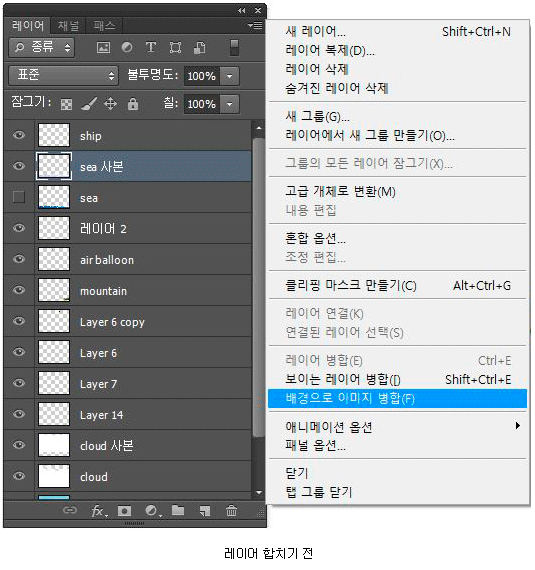Switch to the 채널 tab
This screenshot has height=570, width=535.
[x=68, y=26]
